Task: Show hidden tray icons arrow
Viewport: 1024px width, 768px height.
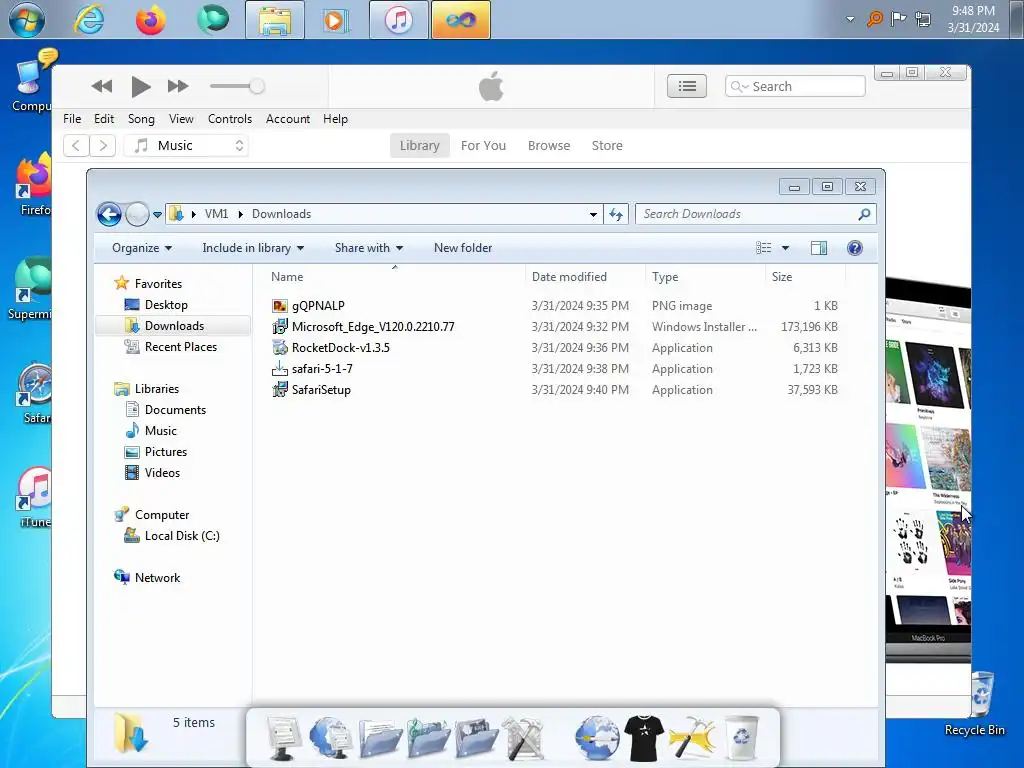Action: click(x=850, y=19)
